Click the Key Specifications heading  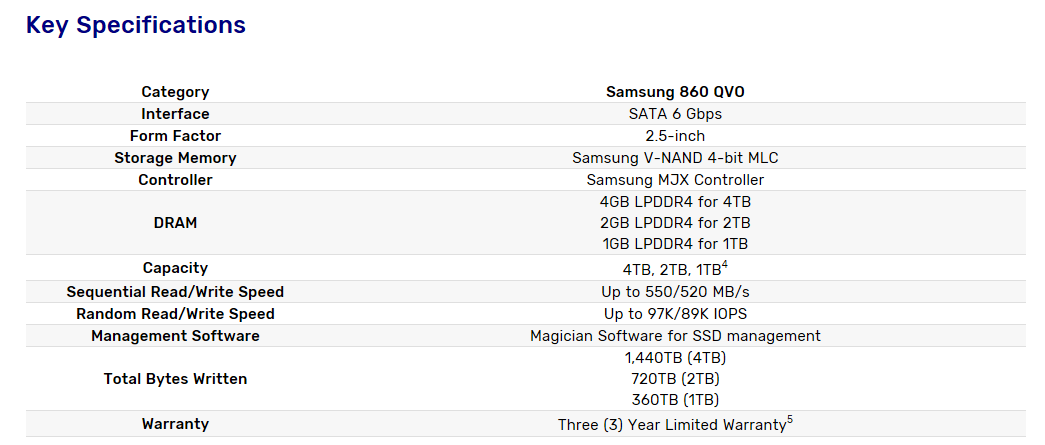pyautogui.click(x=136, y=26)
